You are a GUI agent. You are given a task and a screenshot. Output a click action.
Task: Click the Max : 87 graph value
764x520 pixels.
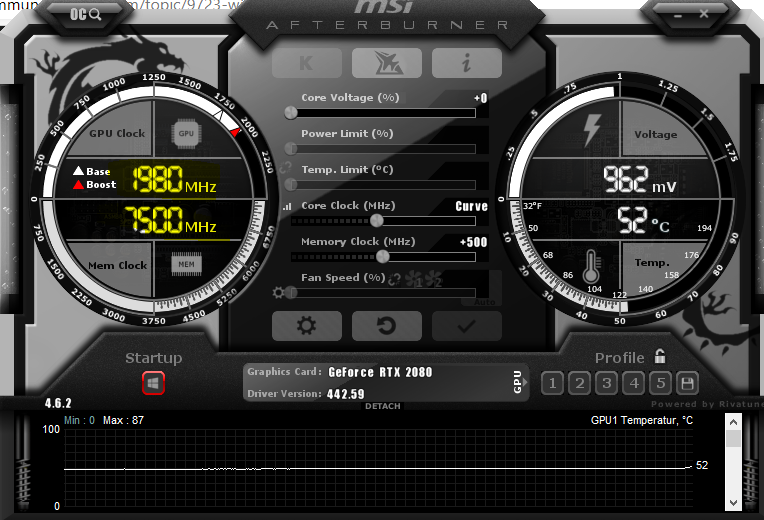[123, 420]
